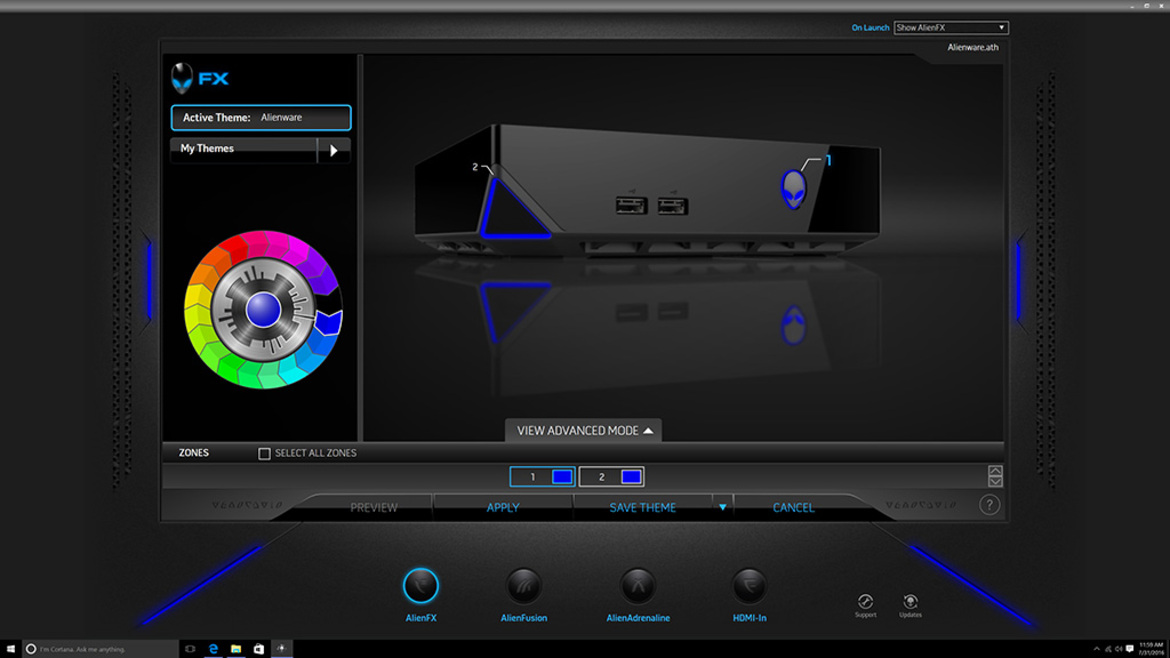Expand the My Themes arrow
The width and height of the screenshot is (1170, 658).
334,150
